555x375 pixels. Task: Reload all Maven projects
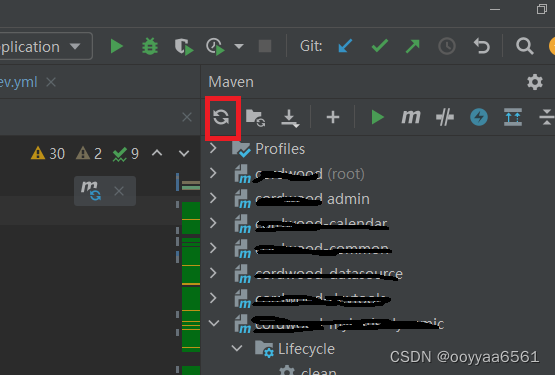[222, 117]
